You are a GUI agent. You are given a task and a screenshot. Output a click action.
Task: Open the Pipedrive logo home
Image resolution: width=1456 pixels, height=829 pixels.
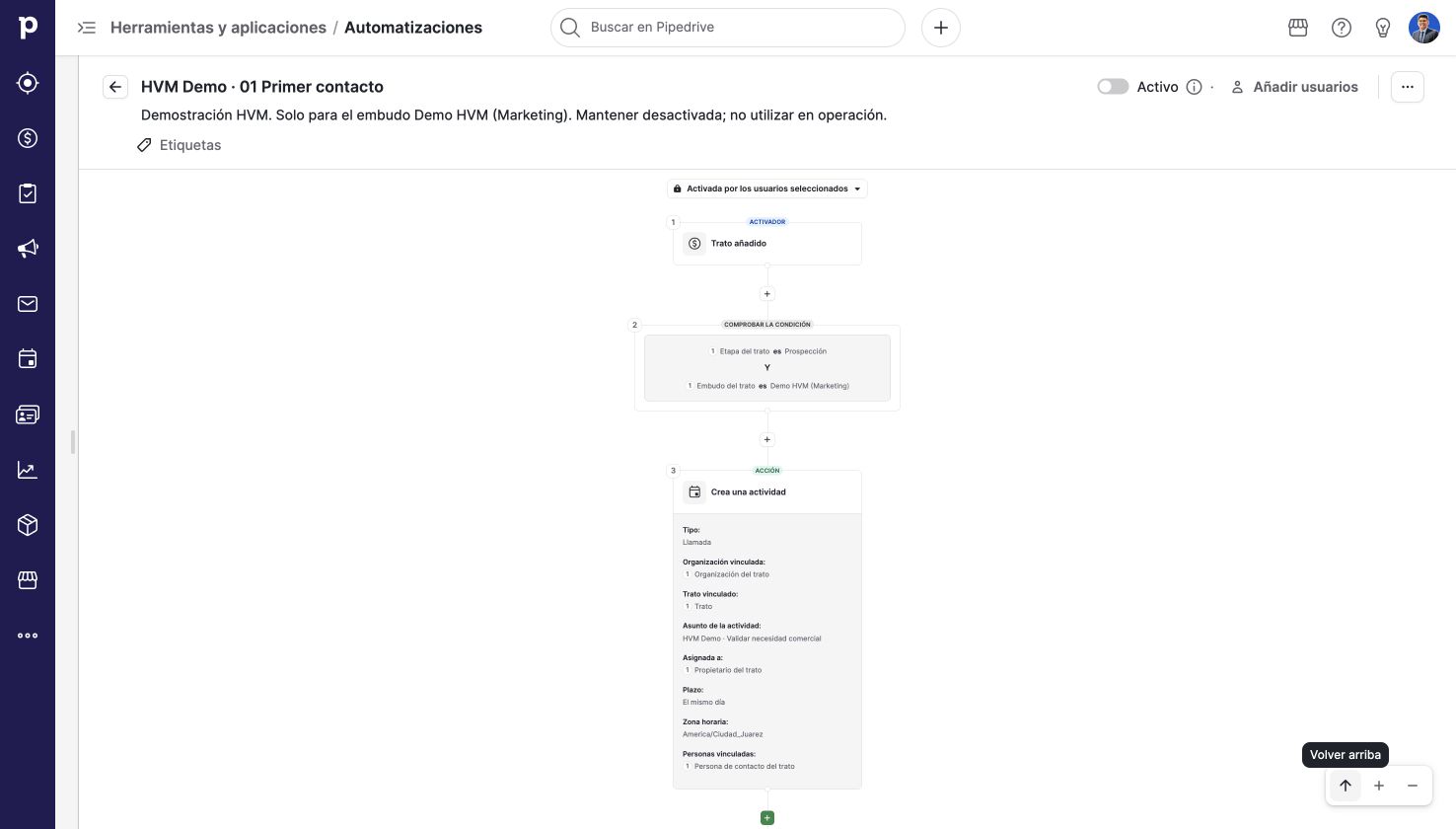28,28
